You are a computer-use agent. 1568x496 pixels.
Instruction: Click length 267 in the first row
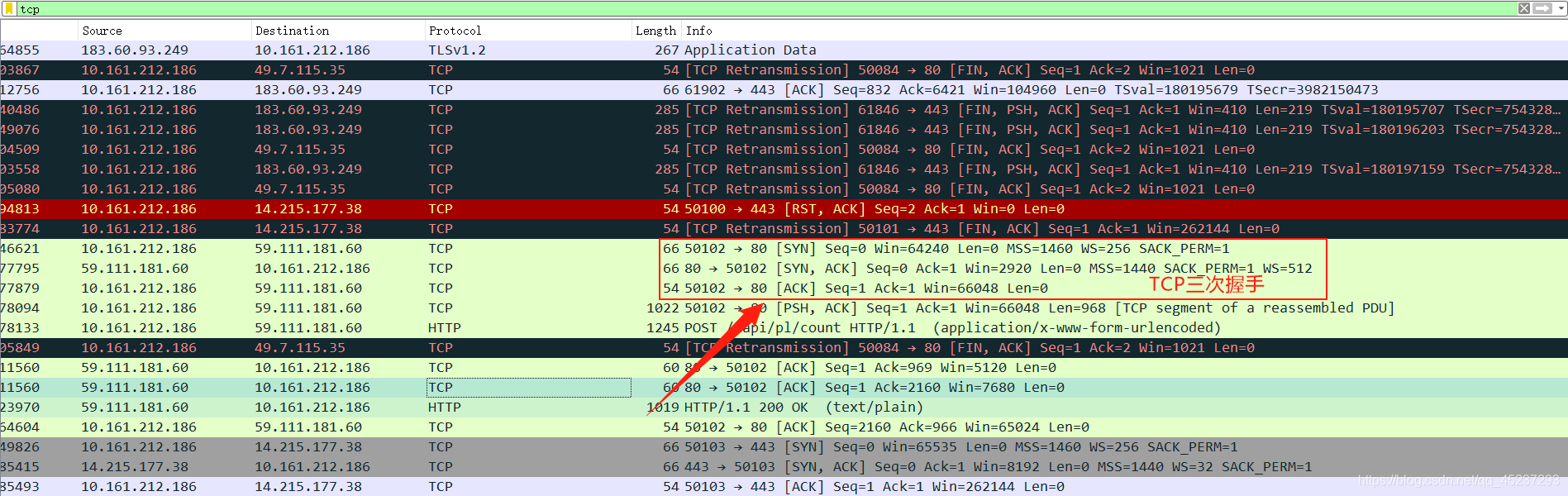[x=667, y=50]
